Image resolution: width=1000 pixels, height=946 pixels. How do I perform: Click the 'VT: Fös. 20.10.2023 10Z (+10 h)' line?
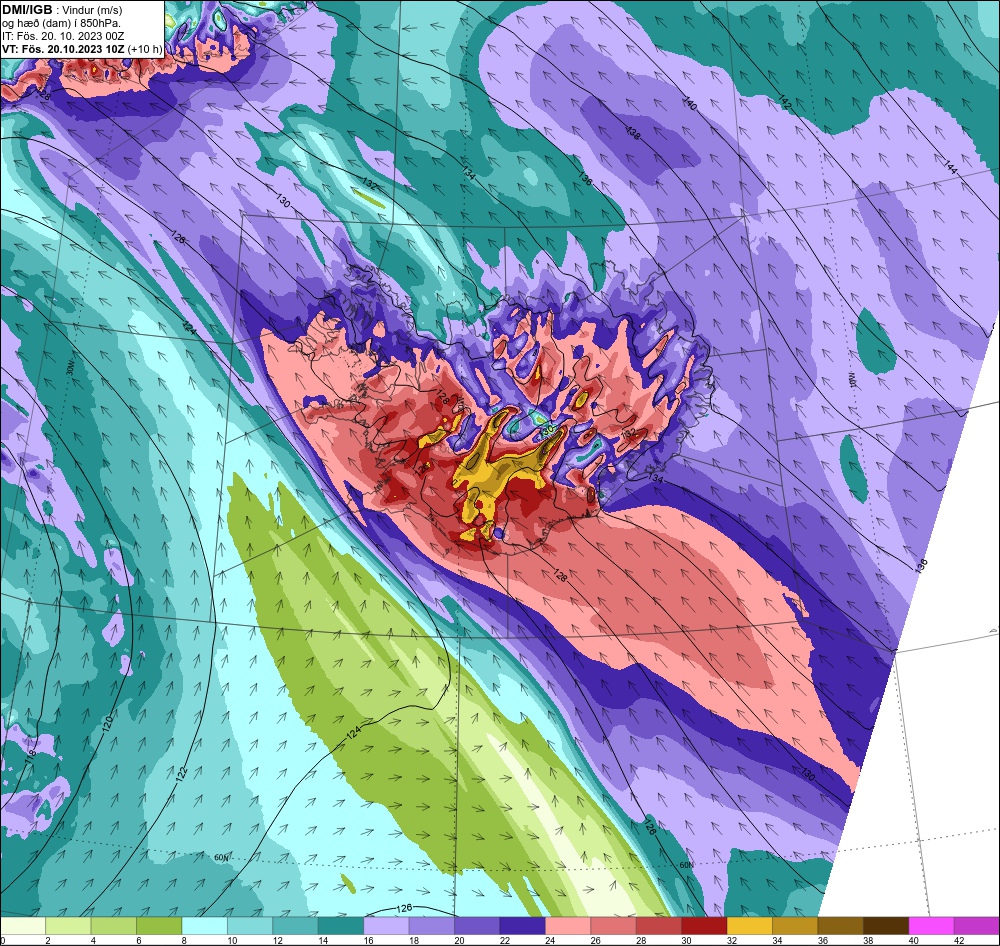(x=82, y=49)
